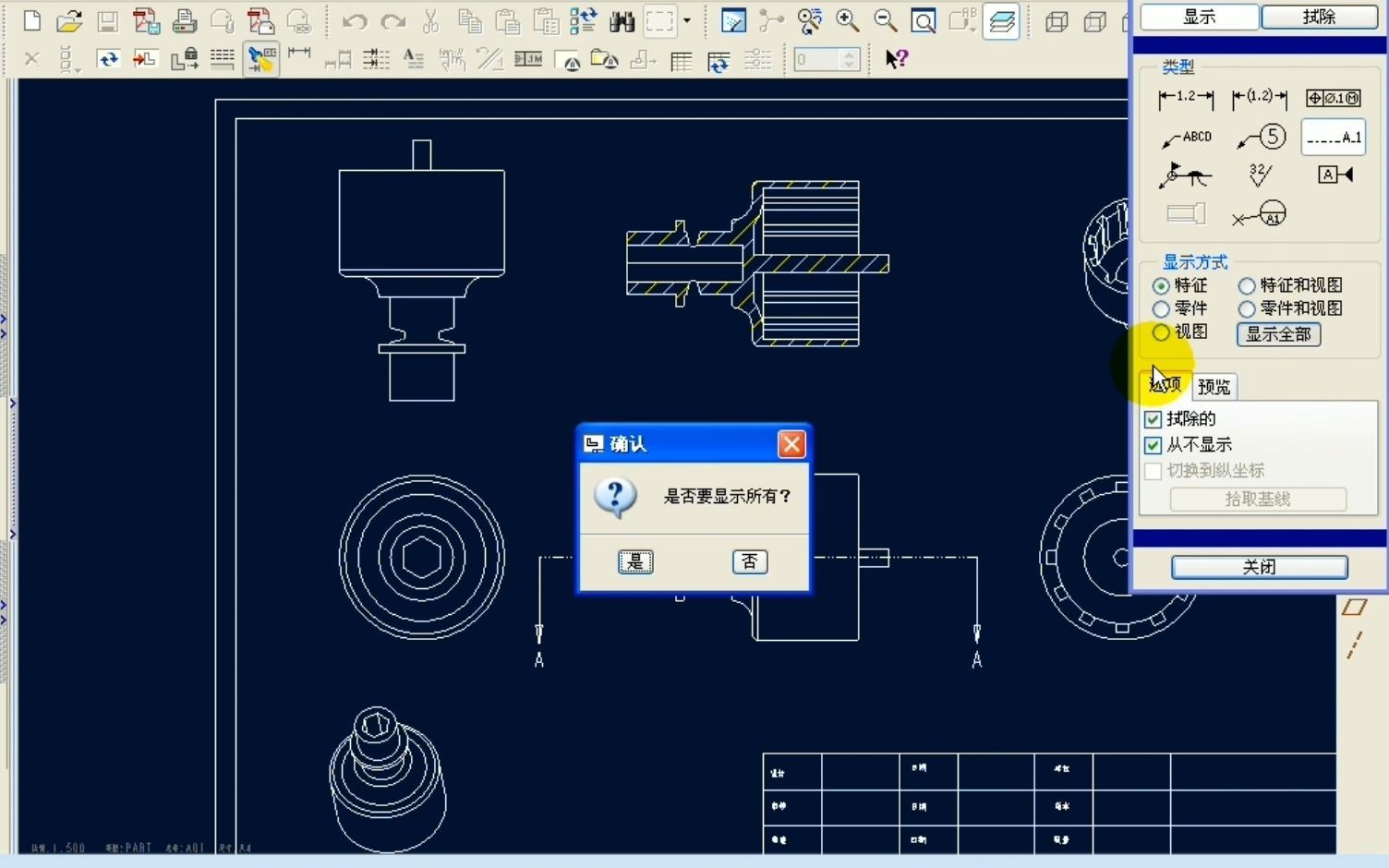1389x868 pixels.
Task: Click the insert table icon
Action: (682, 61)
